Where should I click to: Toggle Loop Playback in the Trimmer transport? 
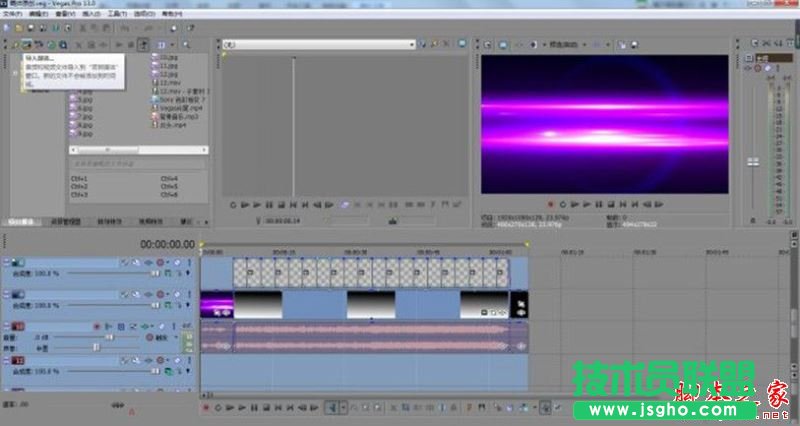(x=233, y=205)
